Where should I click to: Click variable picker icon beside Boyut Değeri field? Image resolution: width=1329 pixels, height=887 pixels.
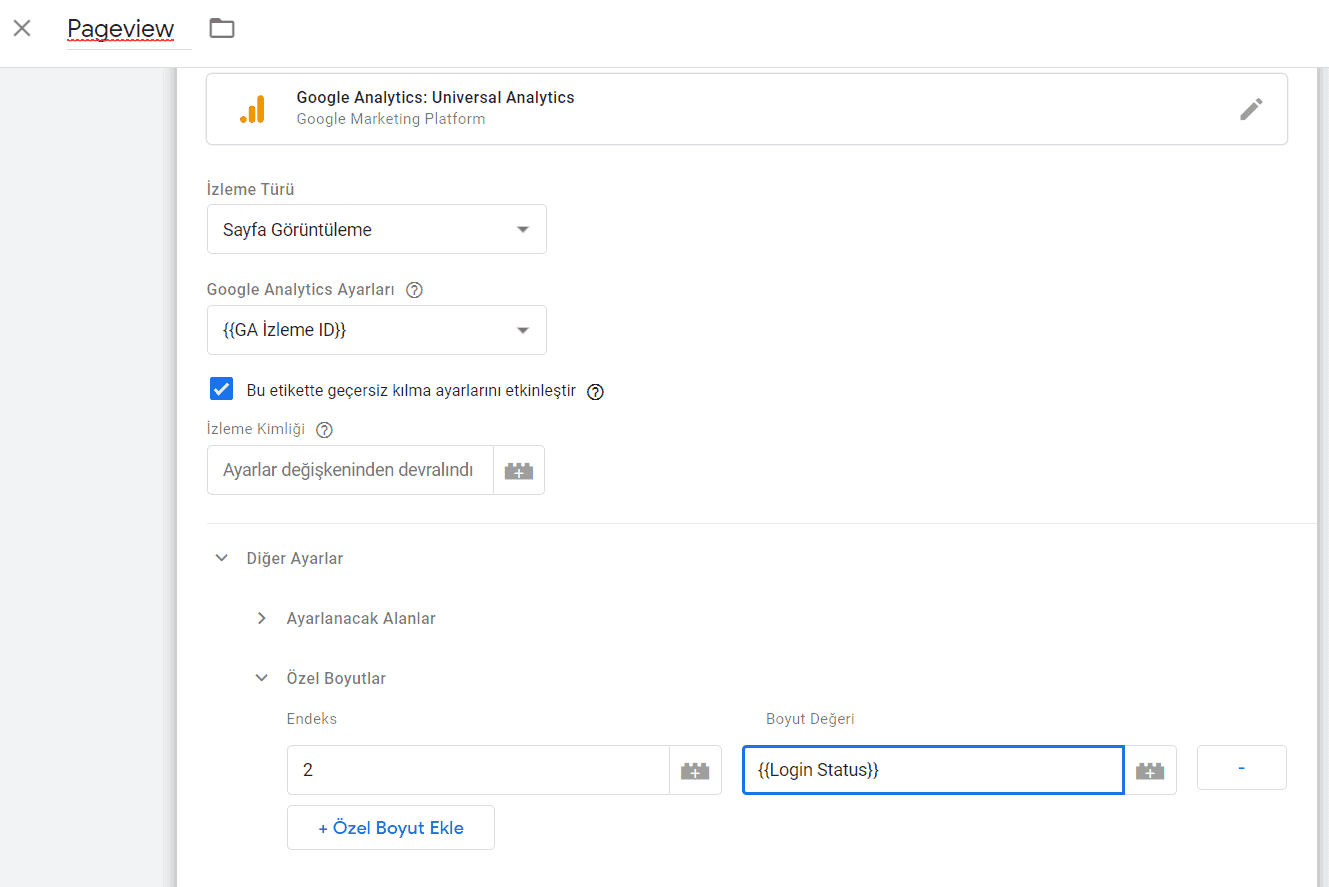click(x=1150, y=770)
